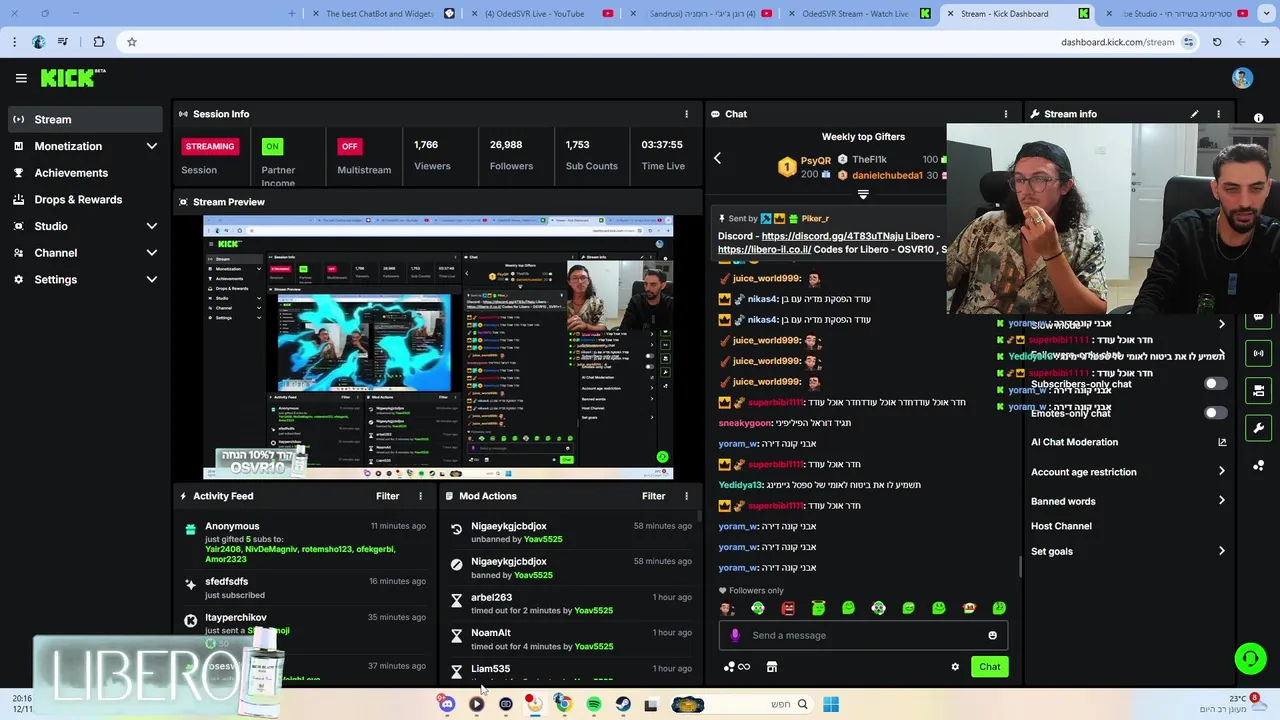Collapse the top gifters dropdown arrow
The height and width of the screenshot is (720, 1280).
tap(863, 194)
